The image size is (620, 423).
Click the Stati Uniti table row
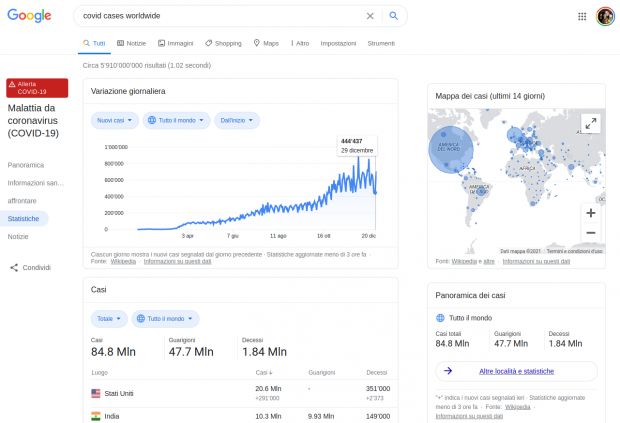[x=240, y=393]
